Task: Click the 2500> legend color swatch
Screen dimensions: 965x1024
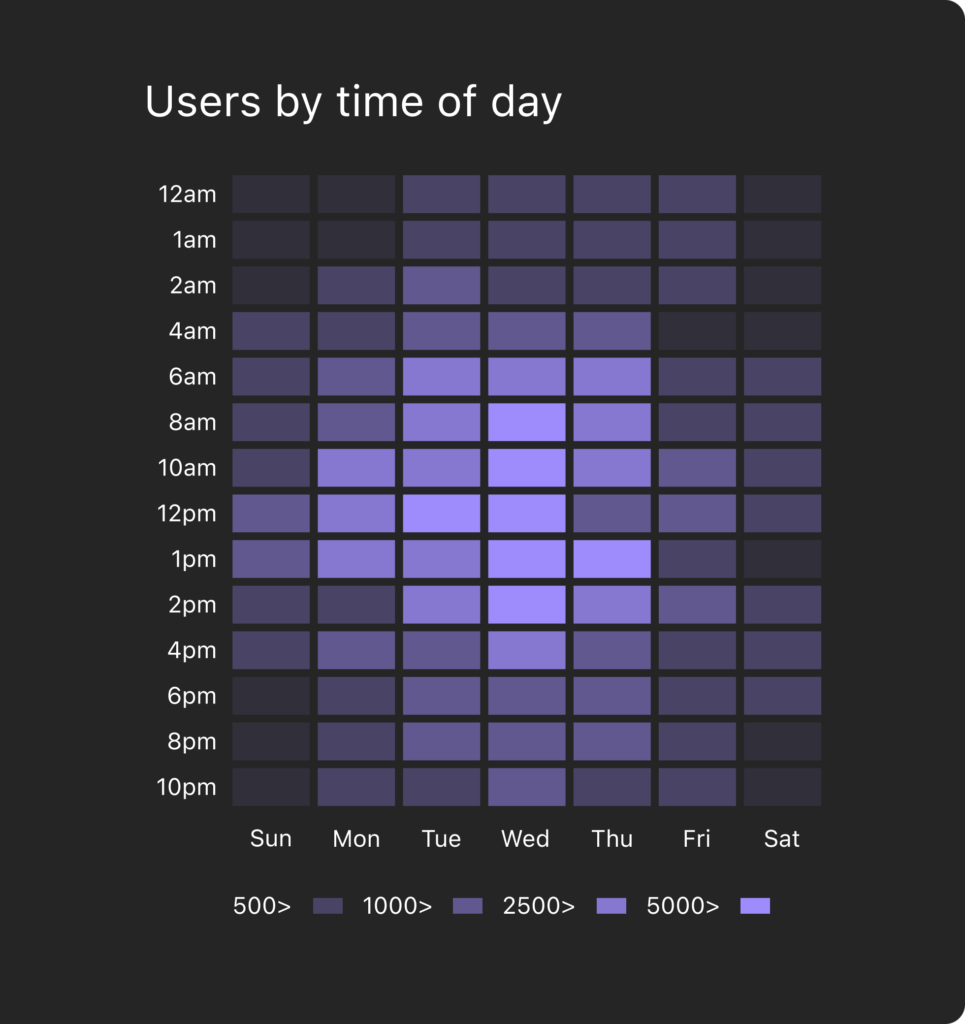Action: coord(611,906)
